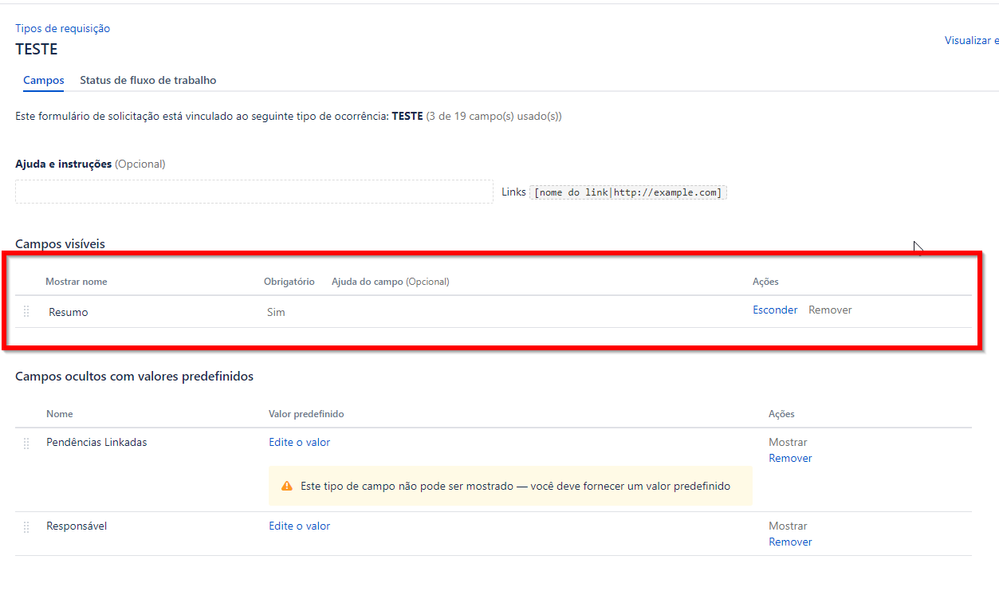The height and width of the screenshot is (608, 999).
Task: Click the TESTE page heading
Action: (36, 49)
